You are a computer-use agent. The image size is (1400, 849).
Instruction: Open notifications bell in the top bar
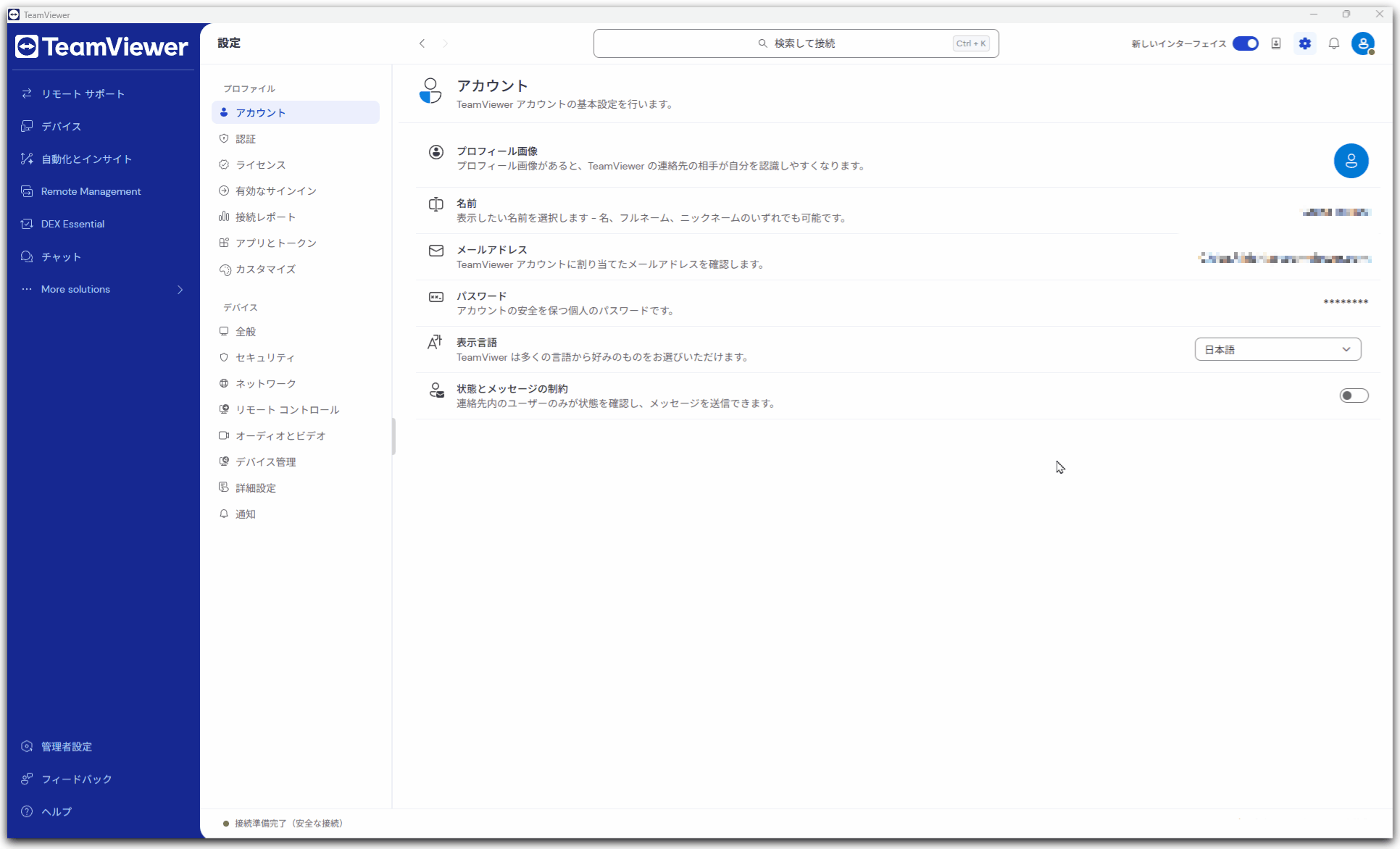[1334, 43]
